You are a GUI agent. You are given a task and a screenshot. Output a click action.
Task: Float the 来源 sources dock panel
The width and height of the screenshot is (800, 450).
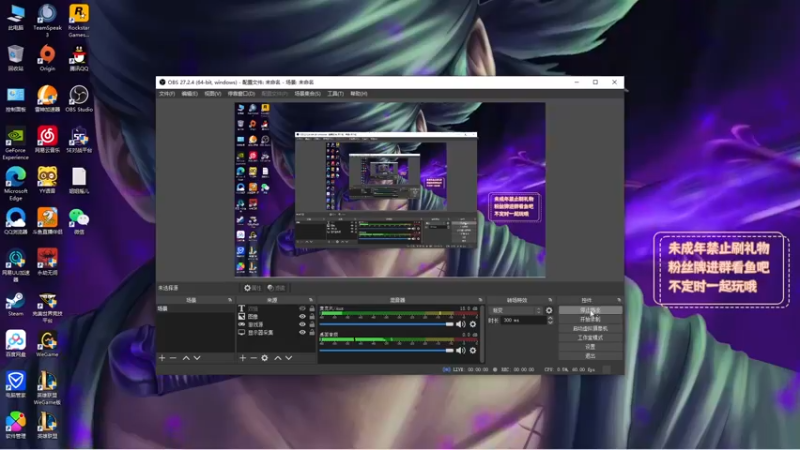311,300
